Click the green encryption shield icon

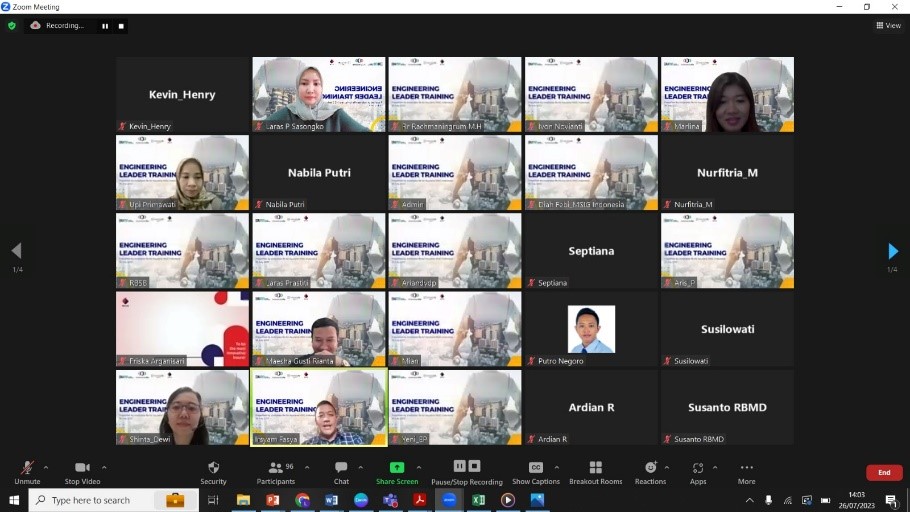(12, 26)
